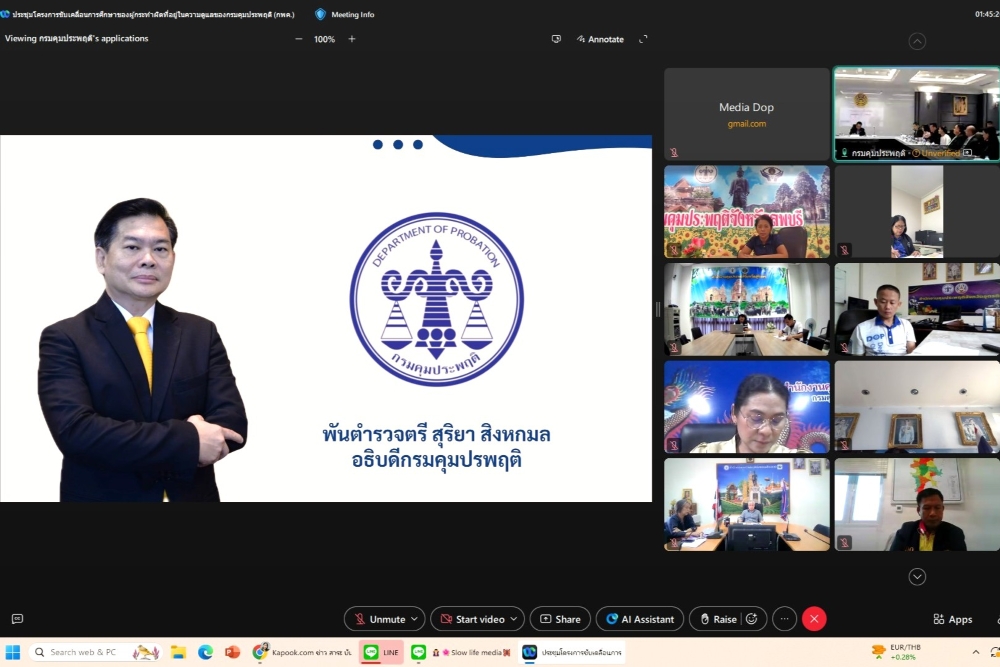Switch to Chrome Kapook.com taskbar window
The image size is (1000, 667).
[x=302, y=652]
